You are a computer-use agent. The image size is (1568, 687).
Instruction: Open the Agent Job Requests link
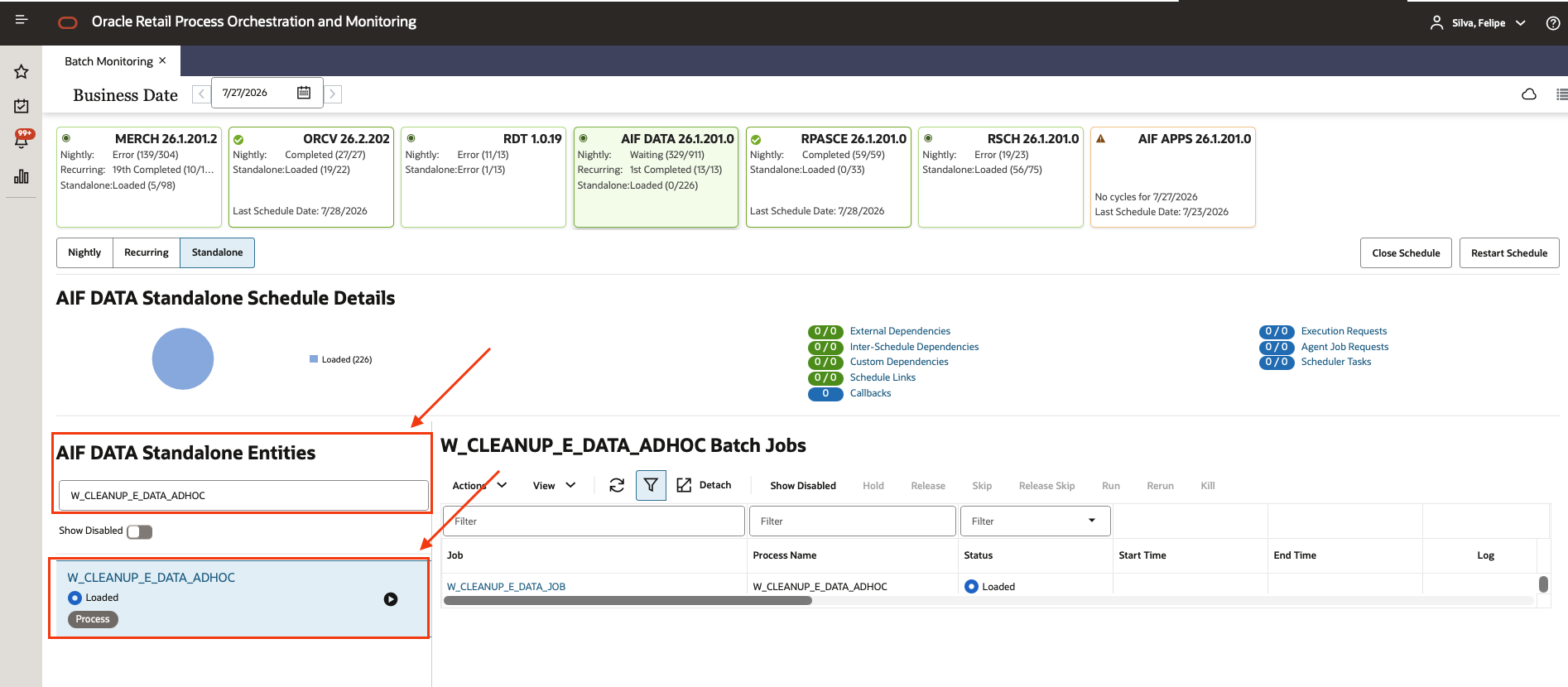point(1344,347)
